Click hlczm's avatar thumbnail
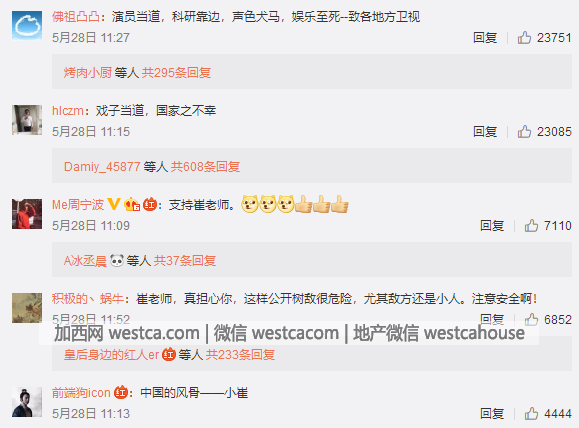 27,120
